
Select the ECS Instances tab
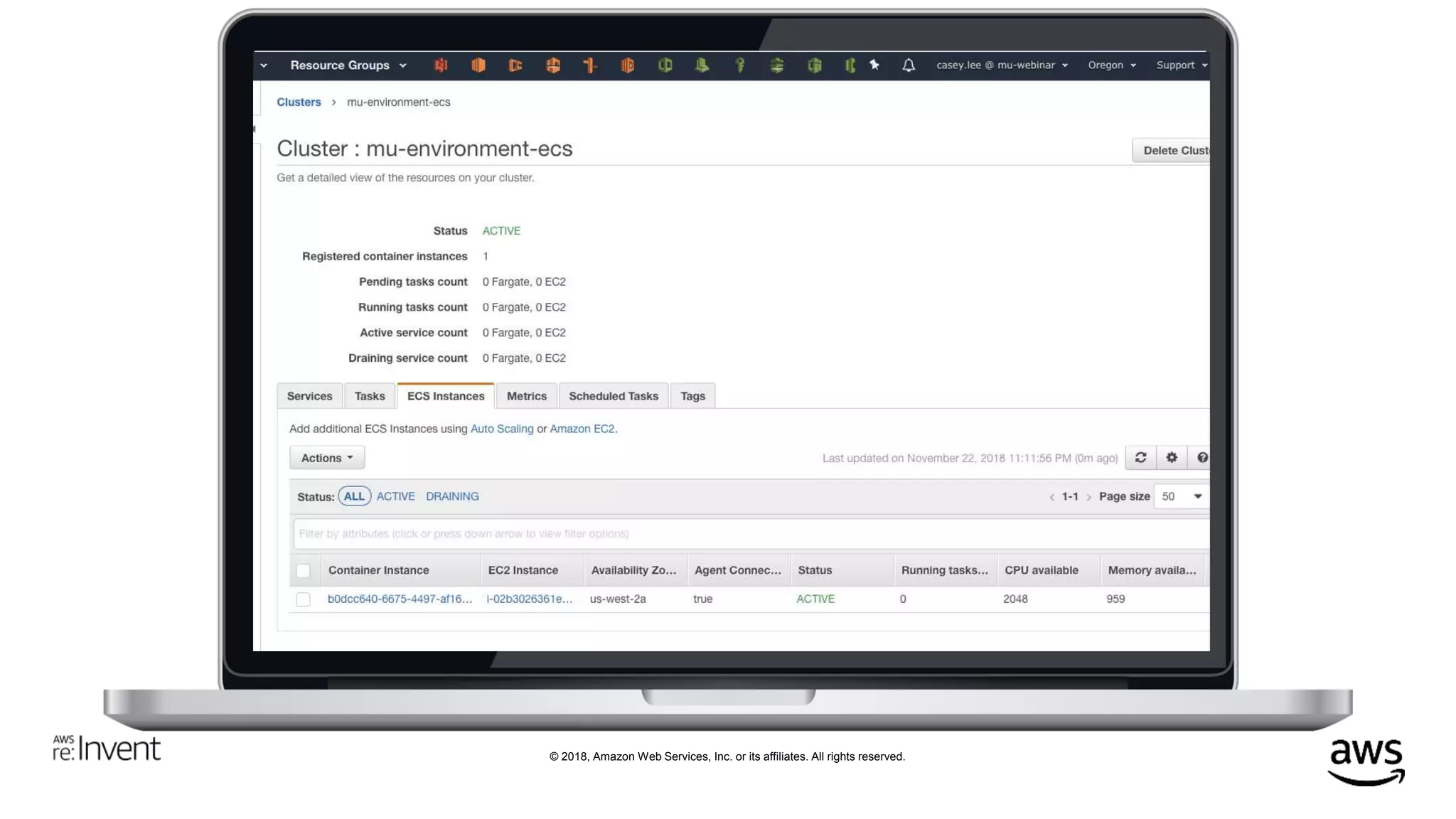[x=446, y=396]
